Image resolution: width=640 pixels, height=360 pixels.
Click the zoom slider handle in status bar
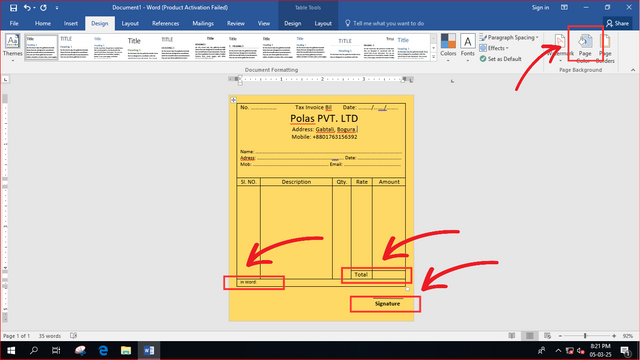pos(585,336)
